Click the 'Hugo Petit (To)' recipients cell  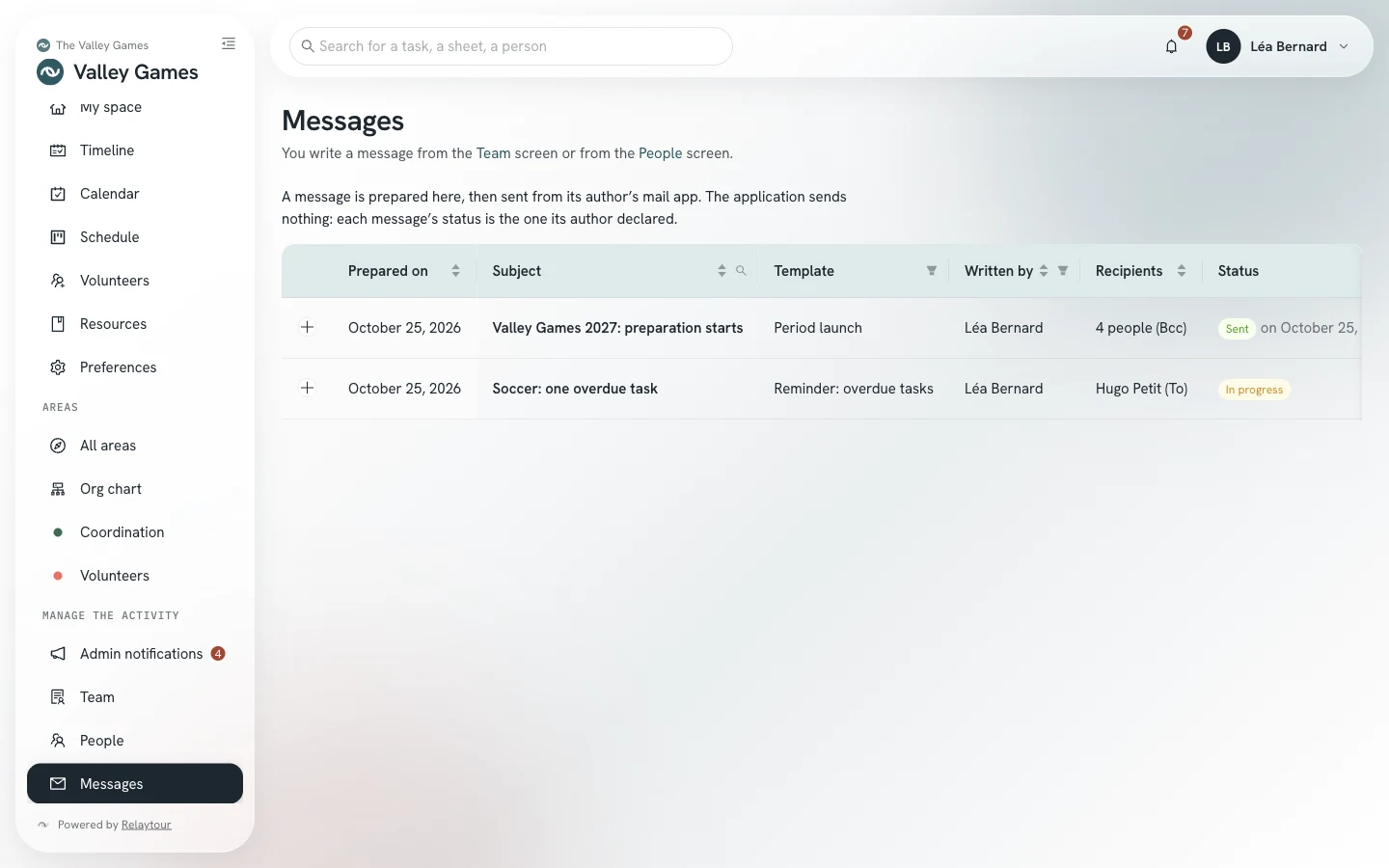click(1141, 389)
